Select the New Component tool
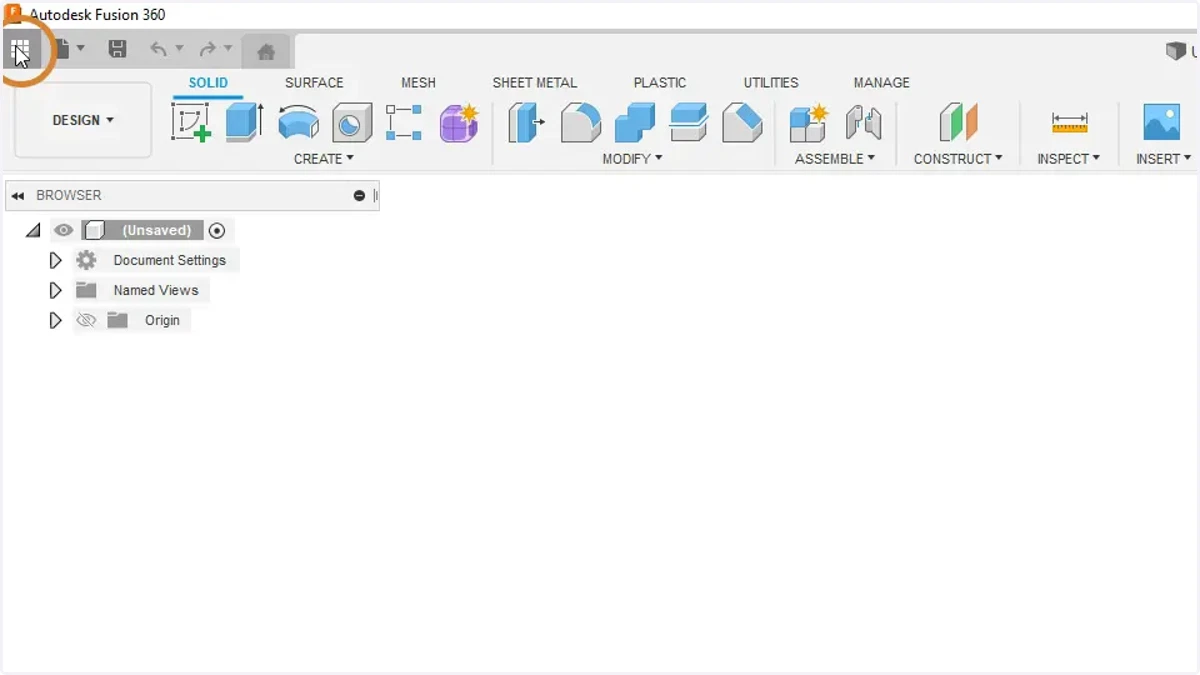This screenshot has width=1200, height=675. [809, 123]
